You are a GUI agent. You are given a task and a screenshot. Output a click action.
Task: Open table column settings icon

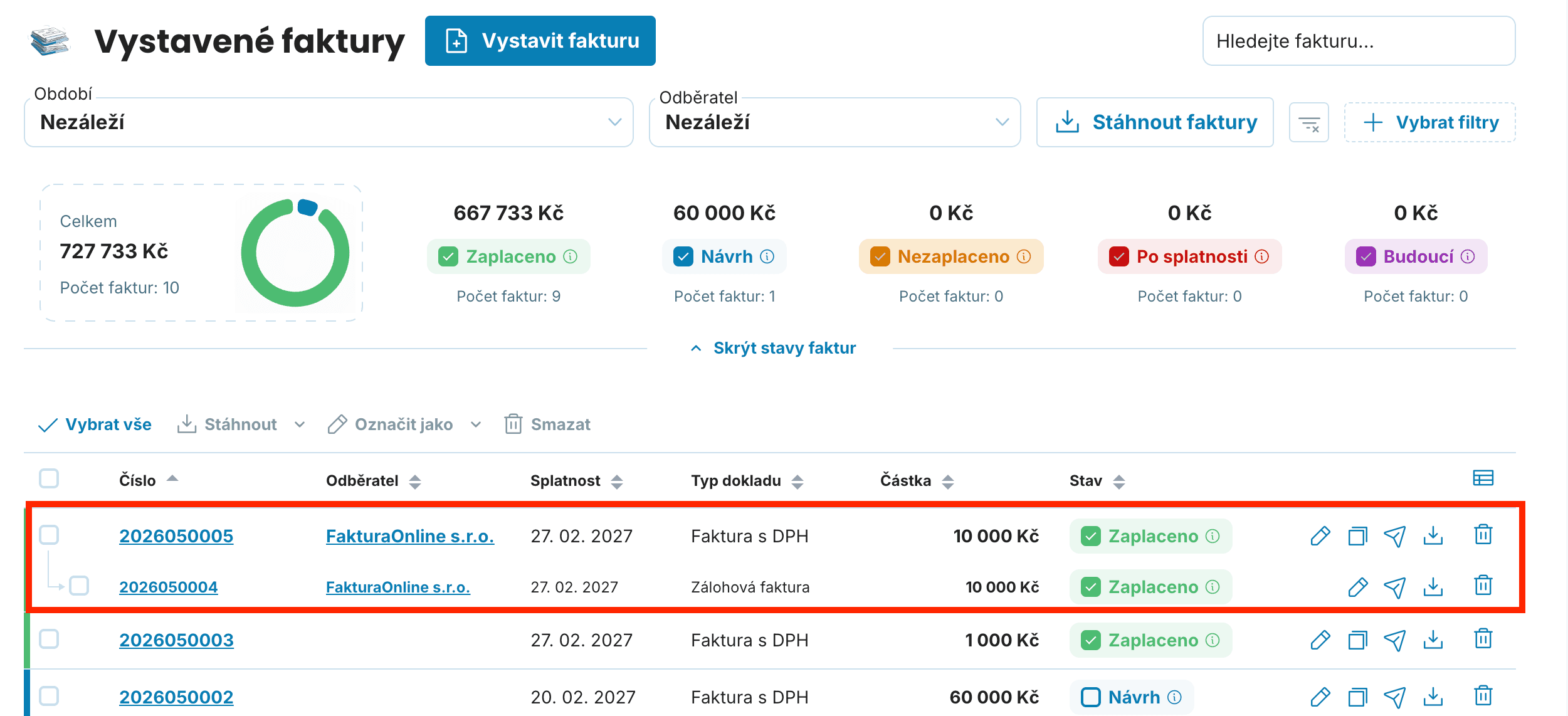point(1483,478)
